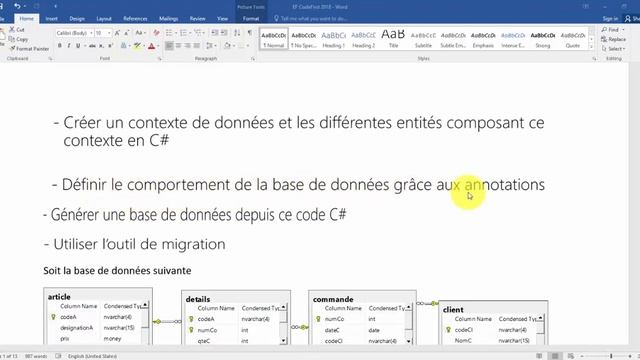Click the Undo arrow in the title bar

click(x=17, y=6)
